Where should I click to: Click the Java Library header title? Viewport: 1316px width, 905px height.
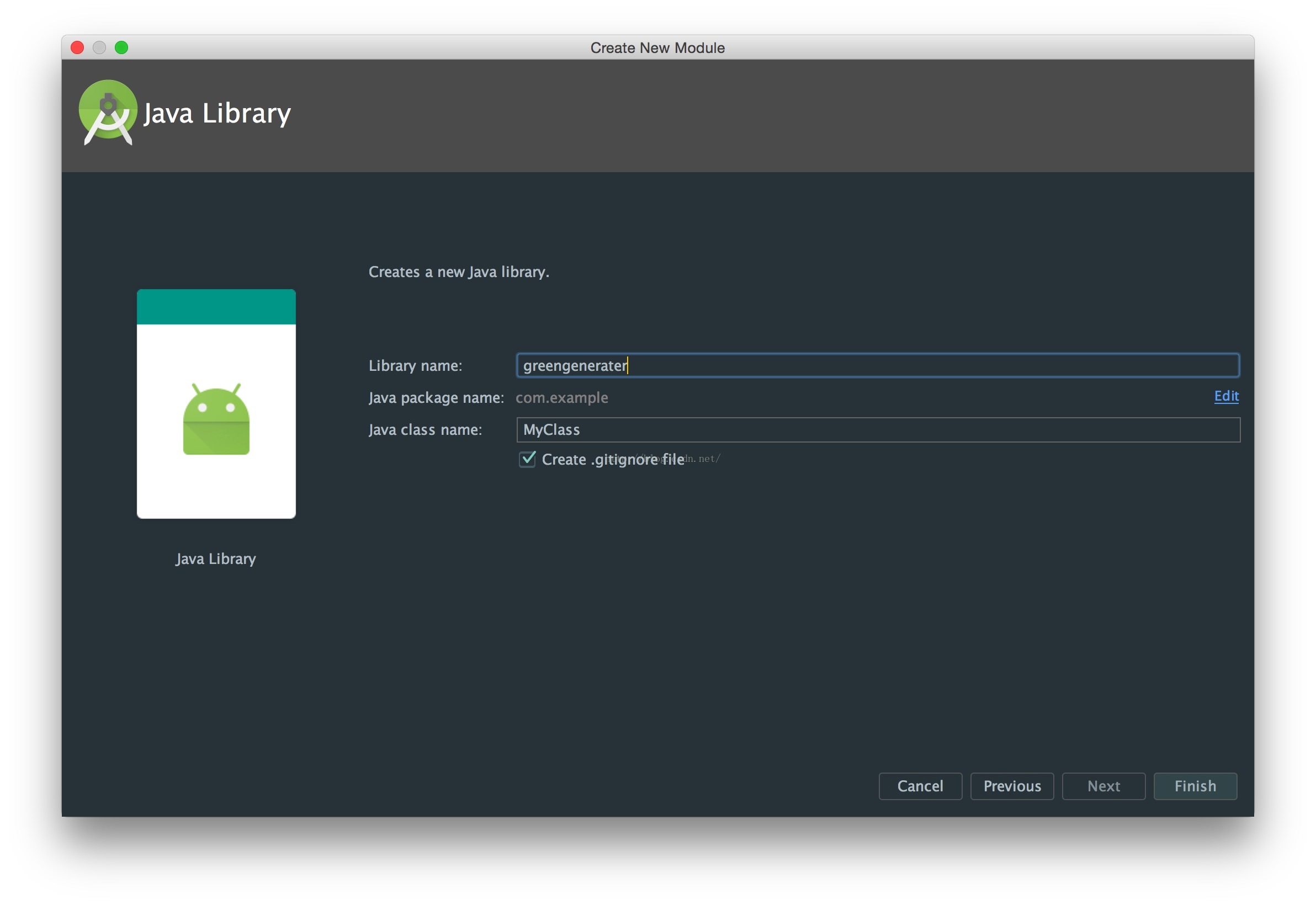click(217, 114)
